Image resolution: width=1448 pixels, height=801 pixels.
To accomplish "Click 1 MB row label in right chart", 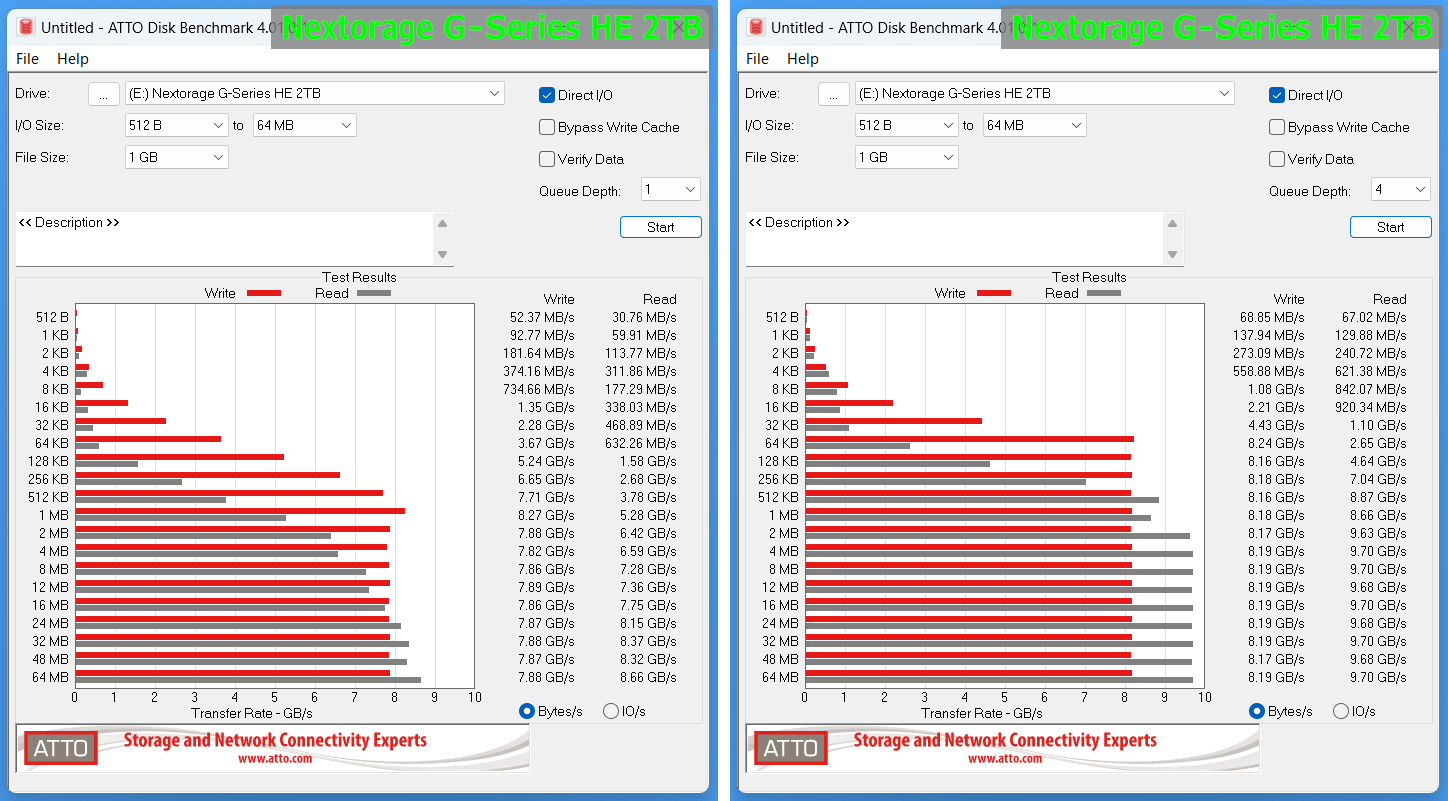I will pos(783,515).
